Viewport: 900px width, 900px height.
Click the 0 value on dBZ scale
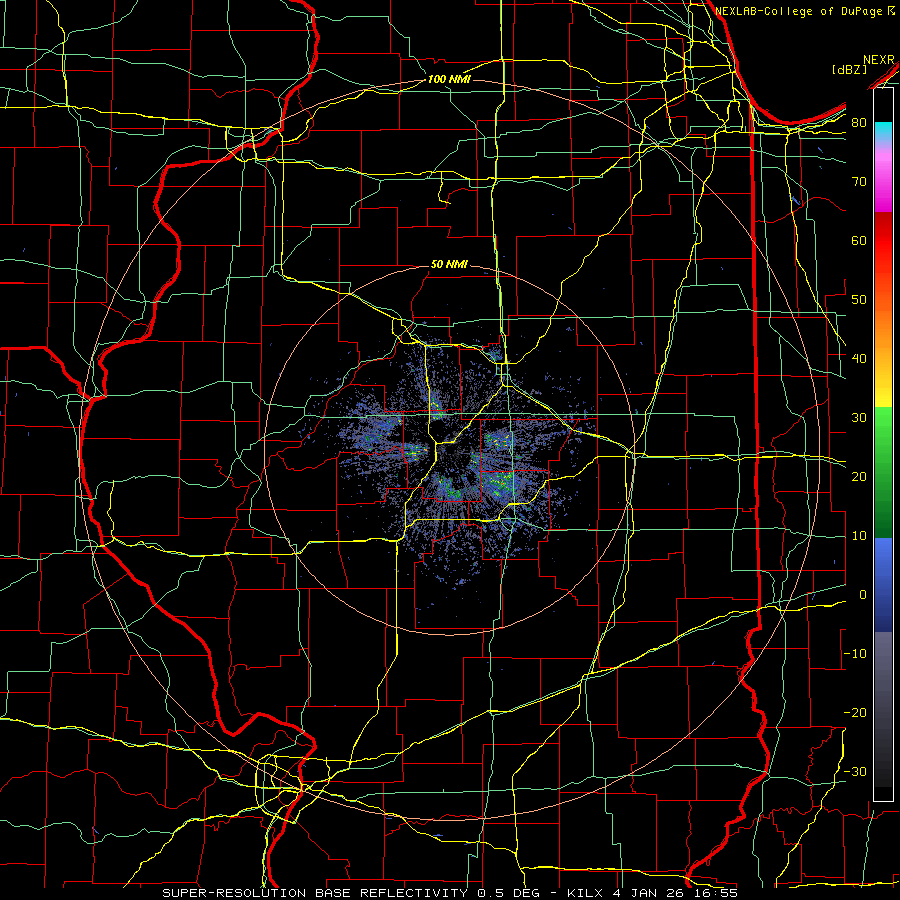[863, 595]
